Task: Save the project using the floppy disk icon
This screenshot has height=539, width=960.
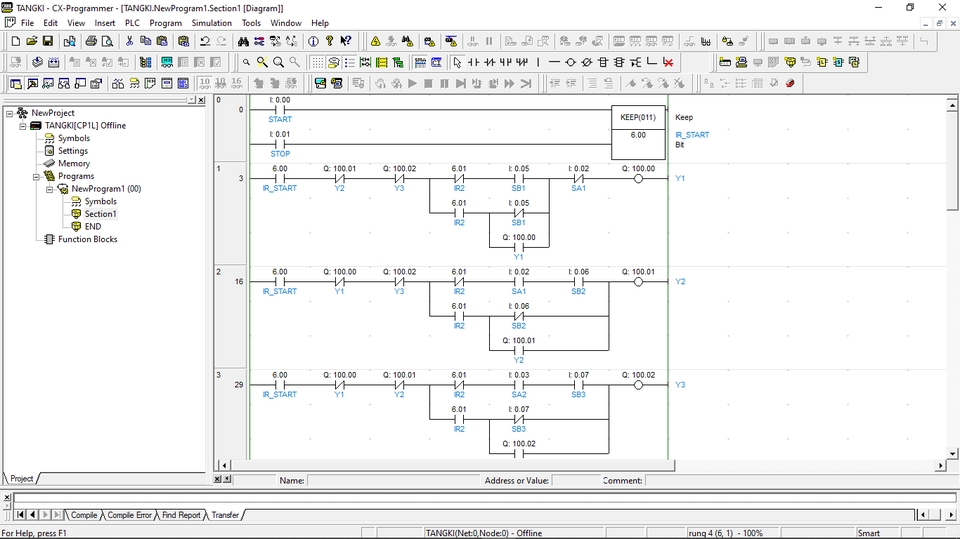Action: [47, 42]
